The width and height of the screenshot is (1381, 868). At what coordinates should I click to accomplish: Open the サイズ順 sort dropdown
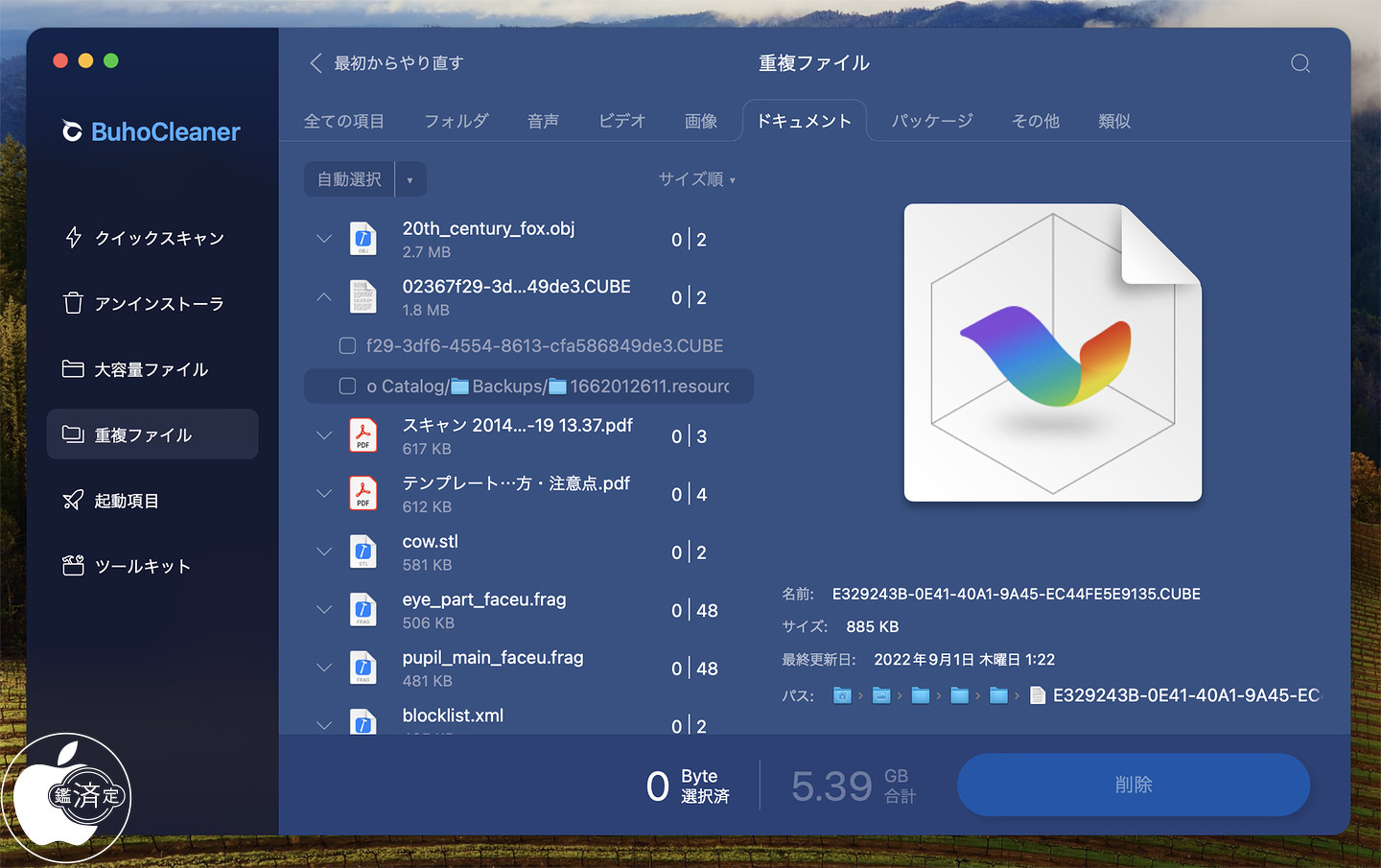(696, 179)
